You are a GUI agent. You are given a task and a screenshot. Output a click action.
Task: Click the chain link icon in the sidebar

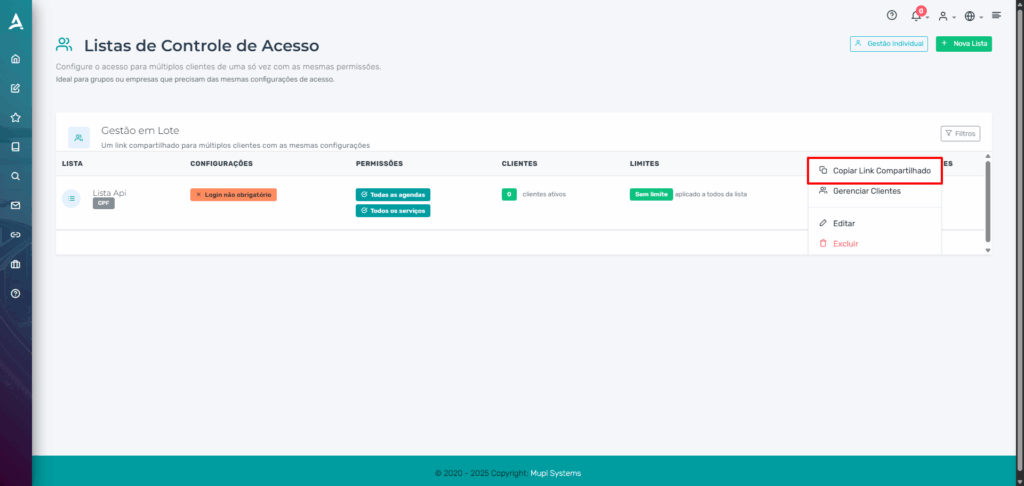coord(15,235)
